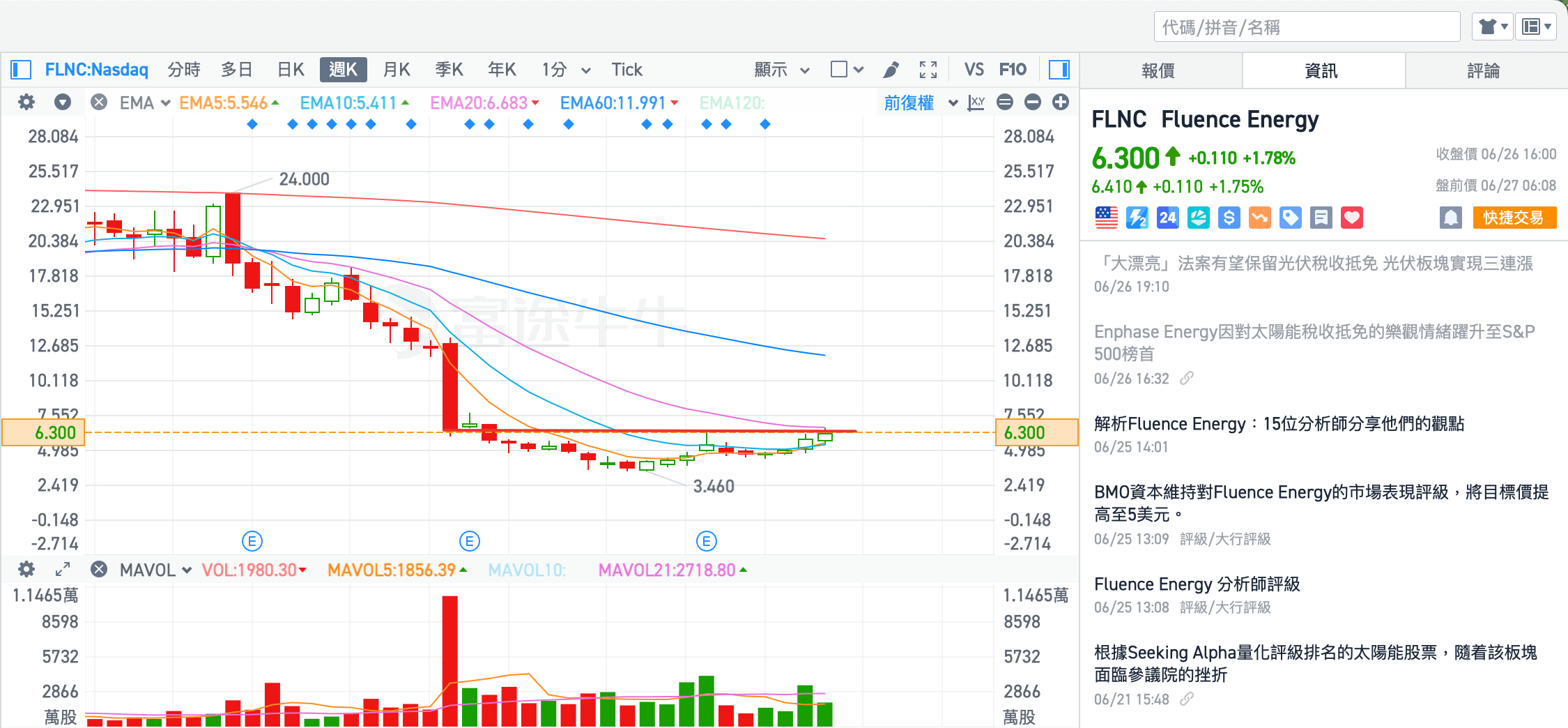Select the 週K weekly chart tab
The image size is (1568, 728).
343,70
